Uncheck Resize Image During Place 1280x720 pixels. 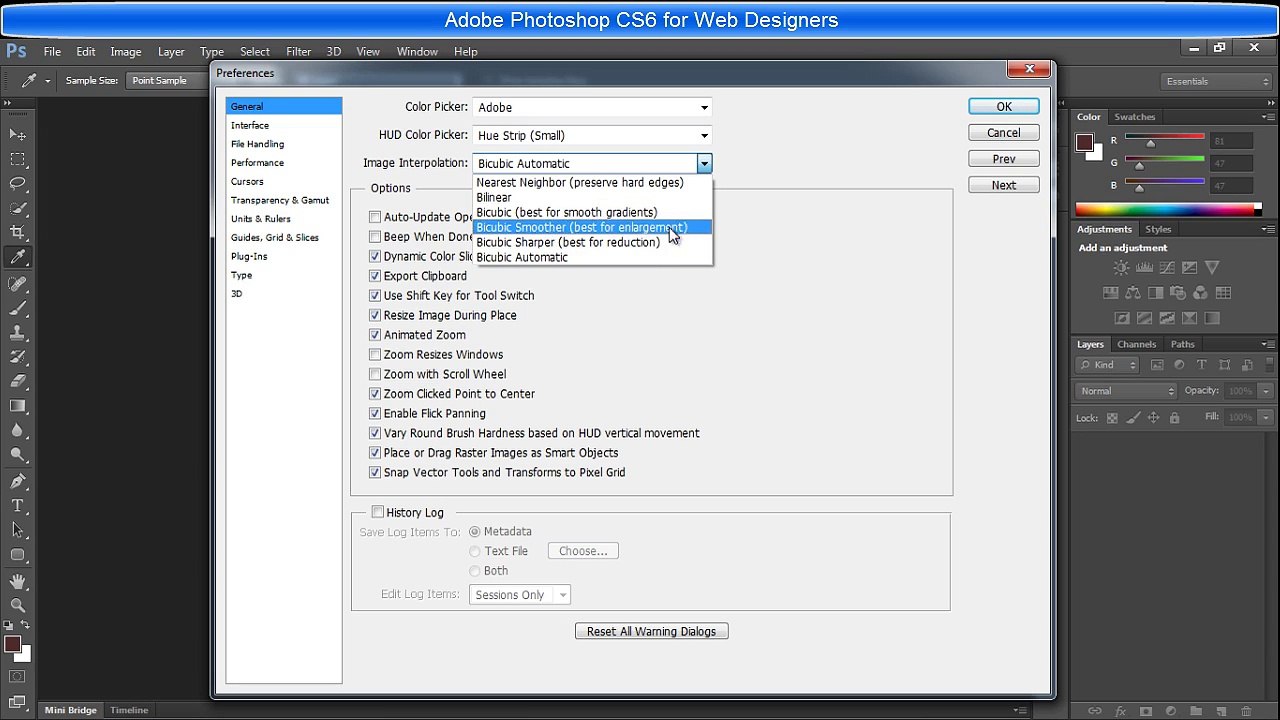click(x=375, y=315)
